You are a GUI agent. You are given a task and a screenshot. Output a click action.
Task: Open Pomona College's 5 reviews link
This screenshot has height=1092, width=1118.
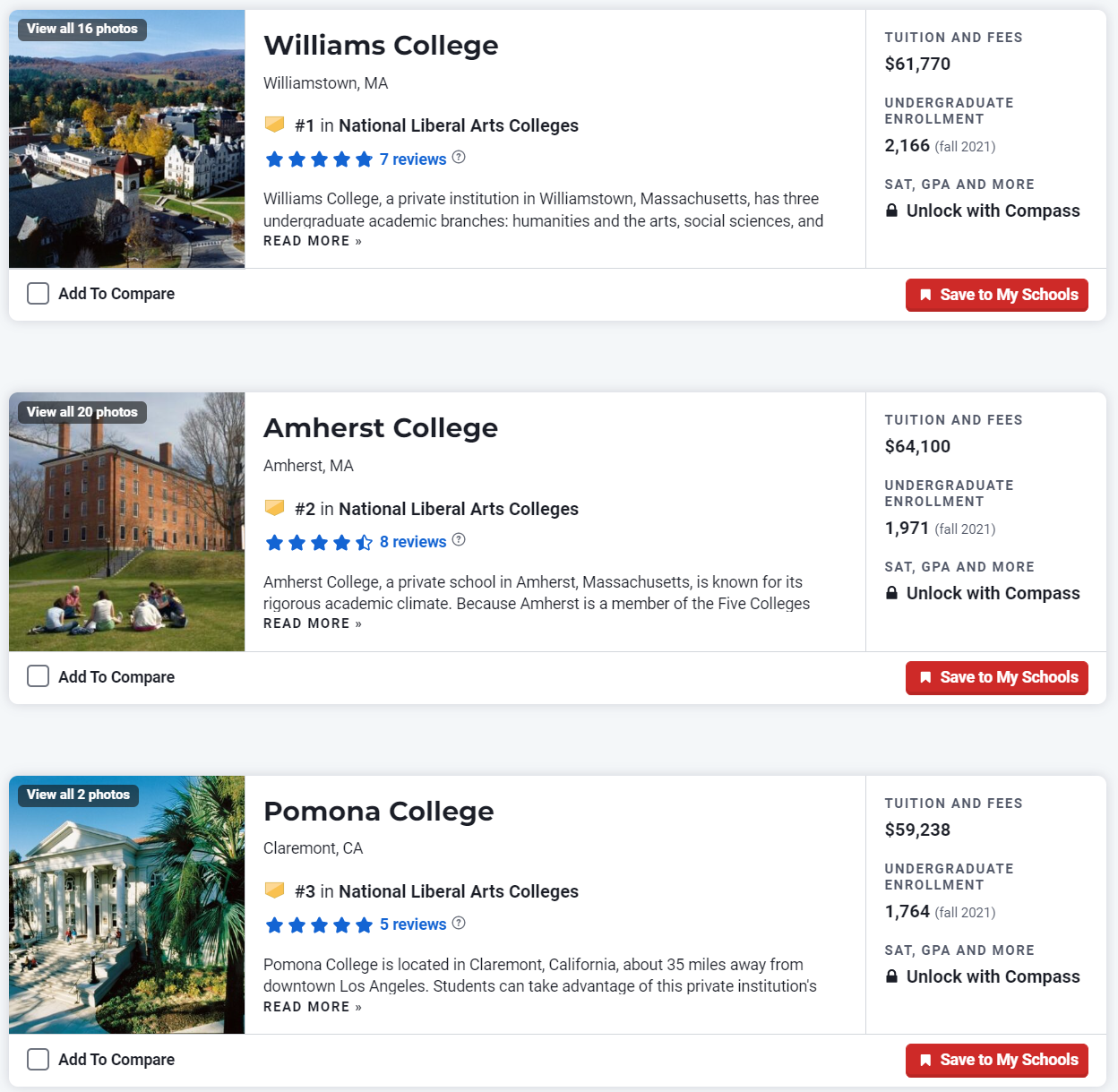[412, 924]
